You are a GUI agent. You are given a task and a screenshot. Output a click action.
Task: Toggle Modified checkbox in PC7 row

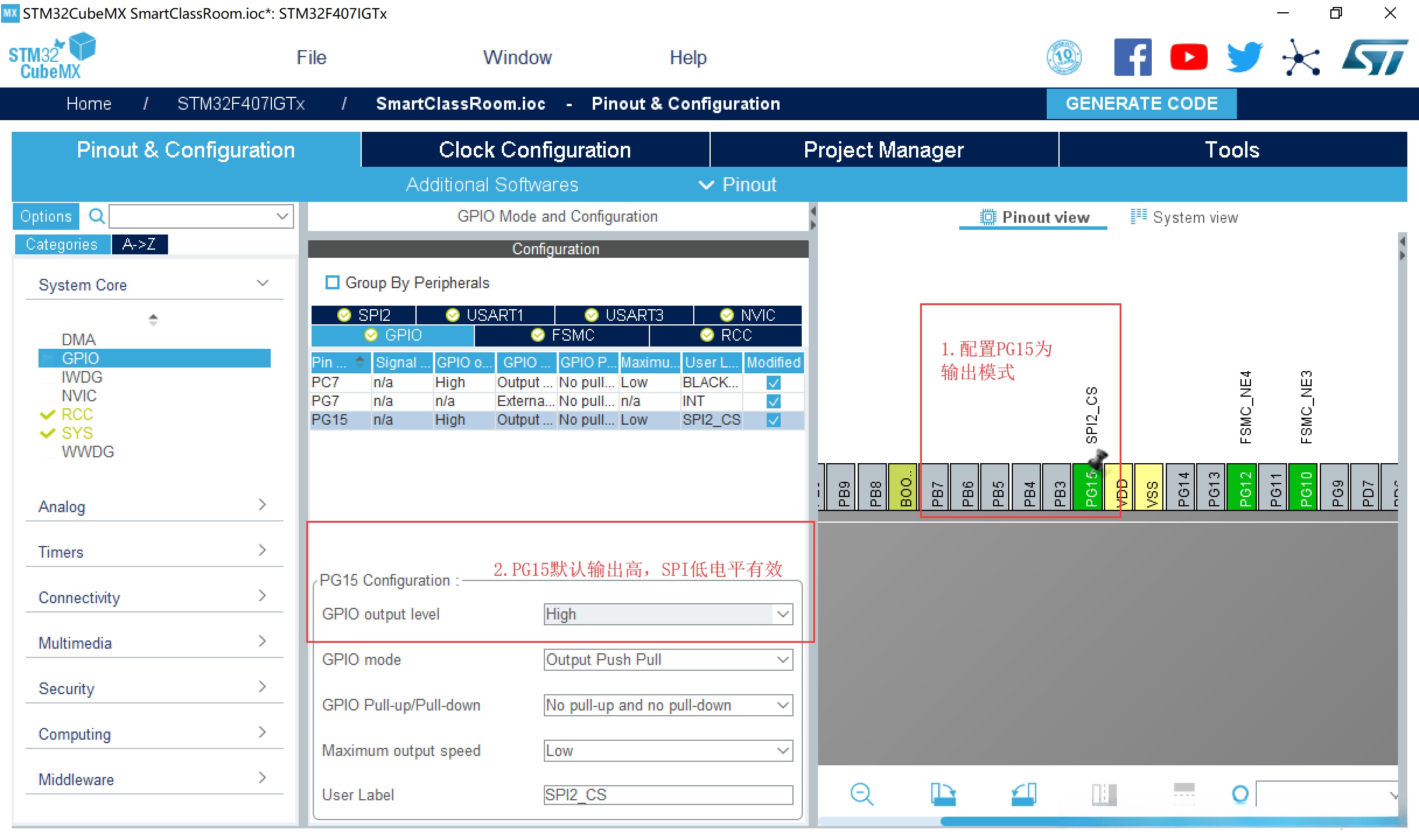(x=773, y=383)
